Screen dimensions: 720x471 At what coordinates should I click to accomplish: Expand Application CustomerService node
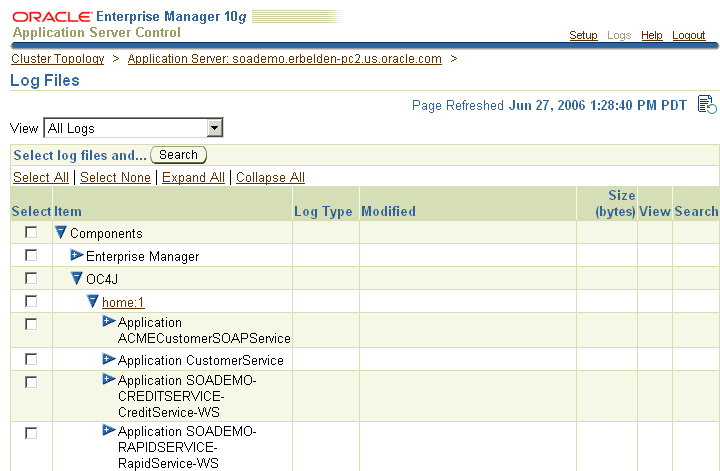pyautogui.click(x=109, y=359)
